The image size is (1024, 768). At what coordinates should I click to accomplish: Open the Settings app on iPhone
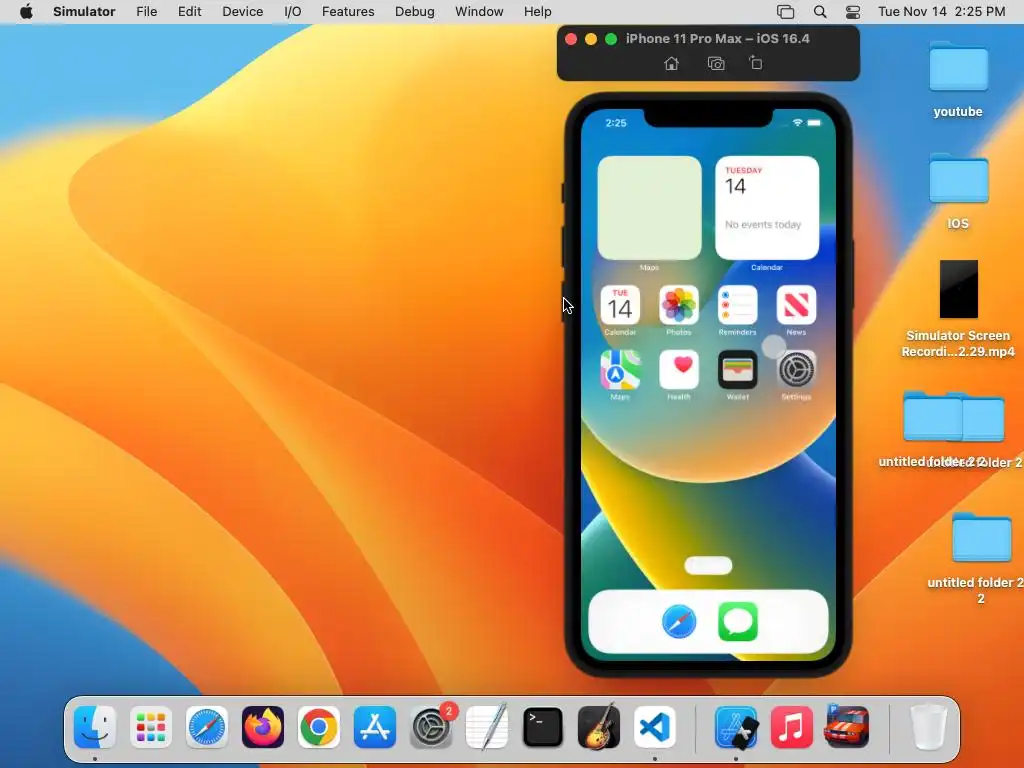(796, 370)
